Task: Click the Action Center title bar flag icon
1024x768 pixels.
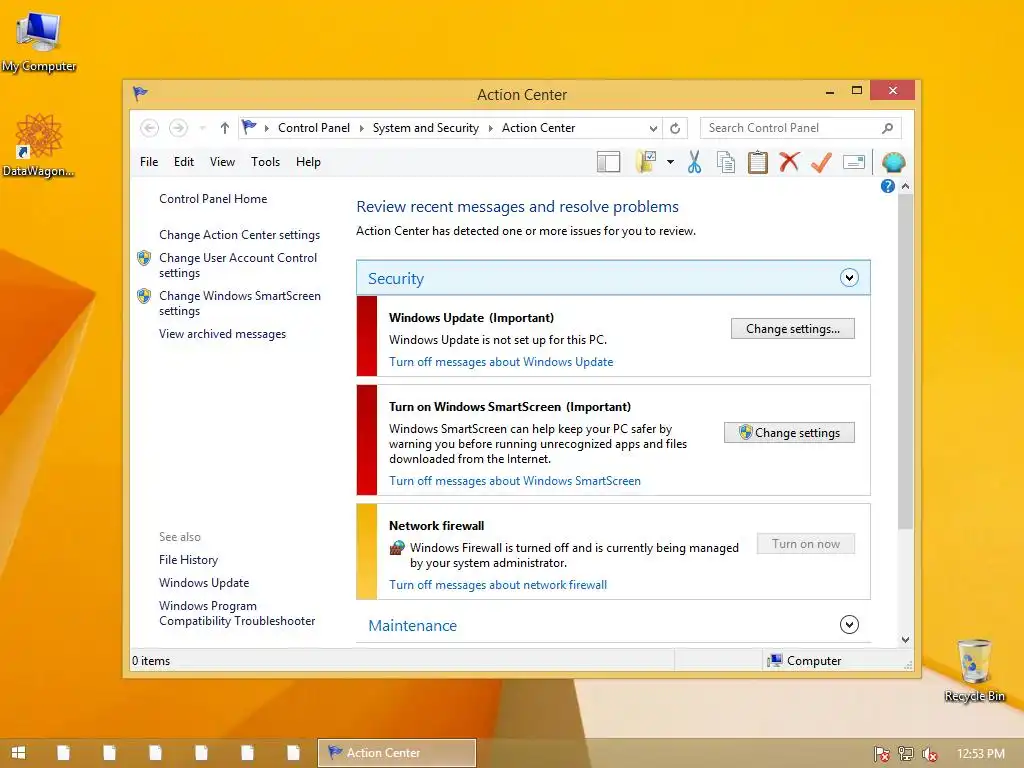Action: (x=140, y=93)
